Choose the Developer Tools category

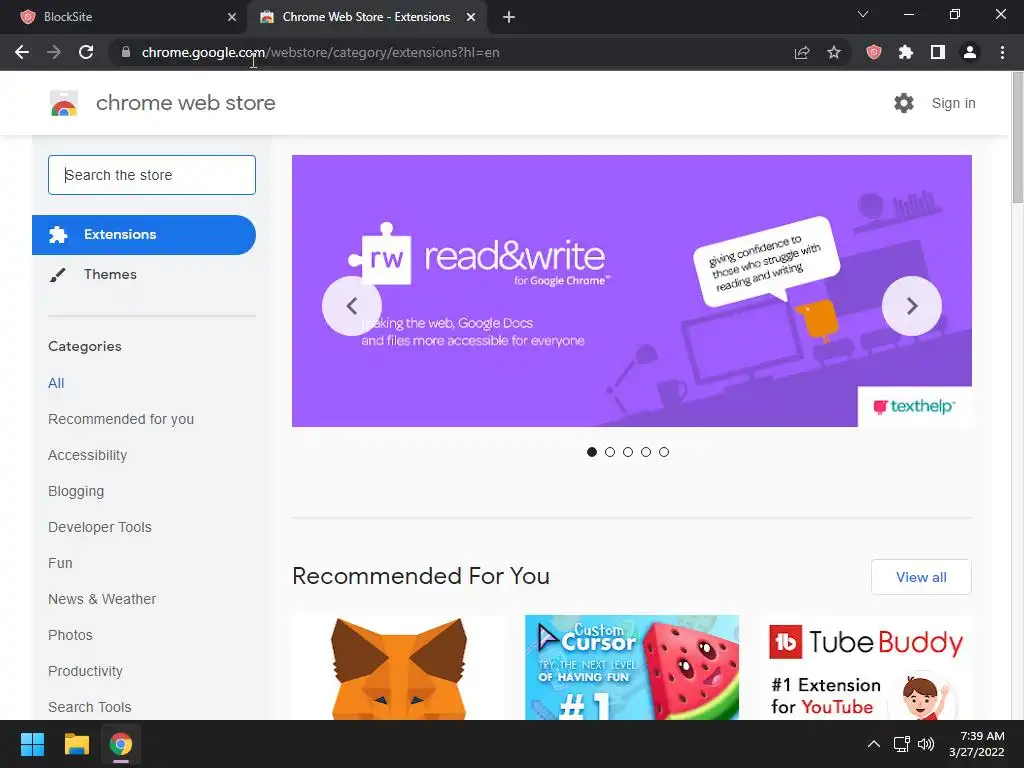pos(100,527)
